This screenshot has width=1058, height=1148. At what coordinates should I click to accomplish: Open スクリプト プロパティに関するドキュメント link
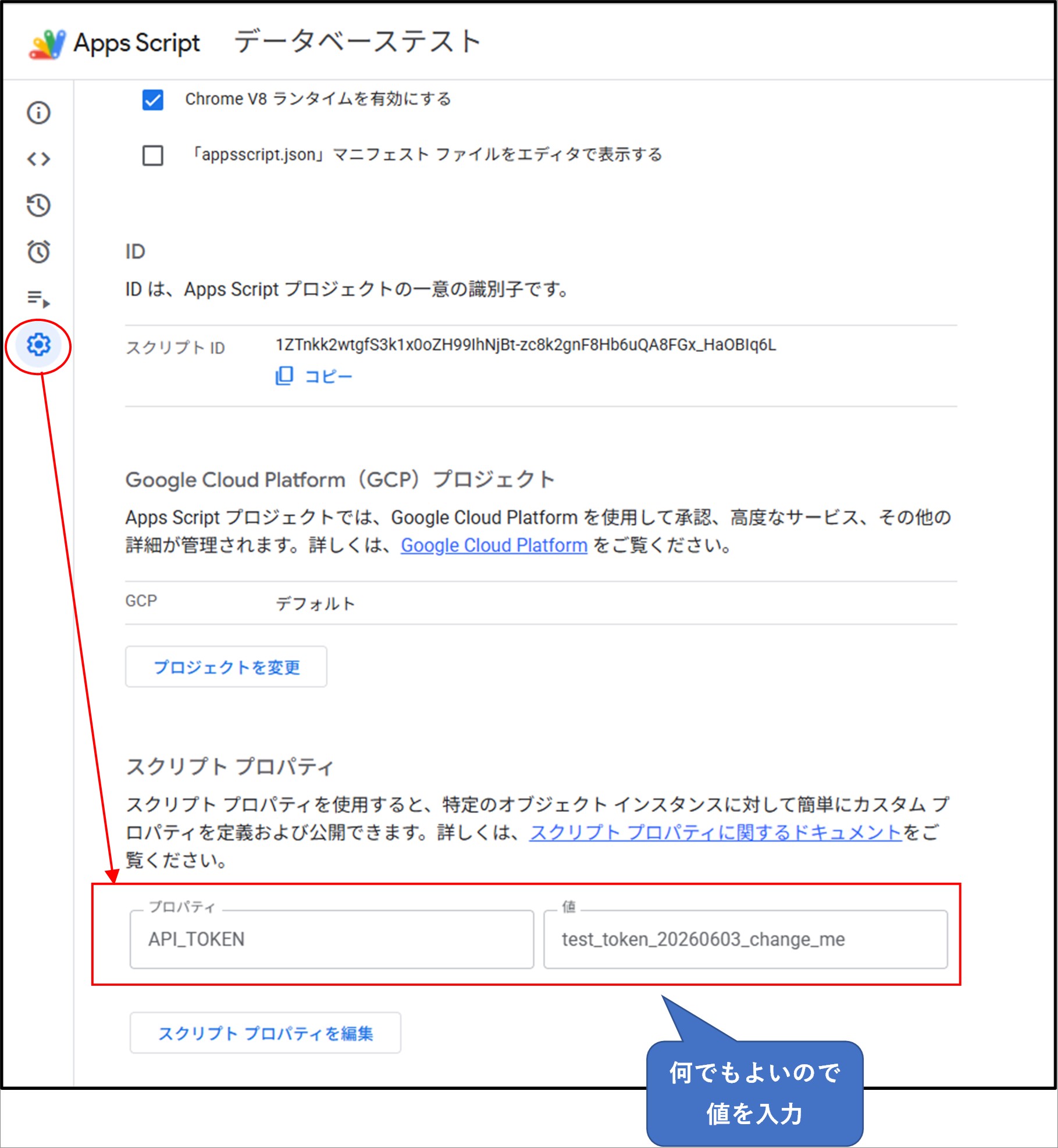click(715, 833)
